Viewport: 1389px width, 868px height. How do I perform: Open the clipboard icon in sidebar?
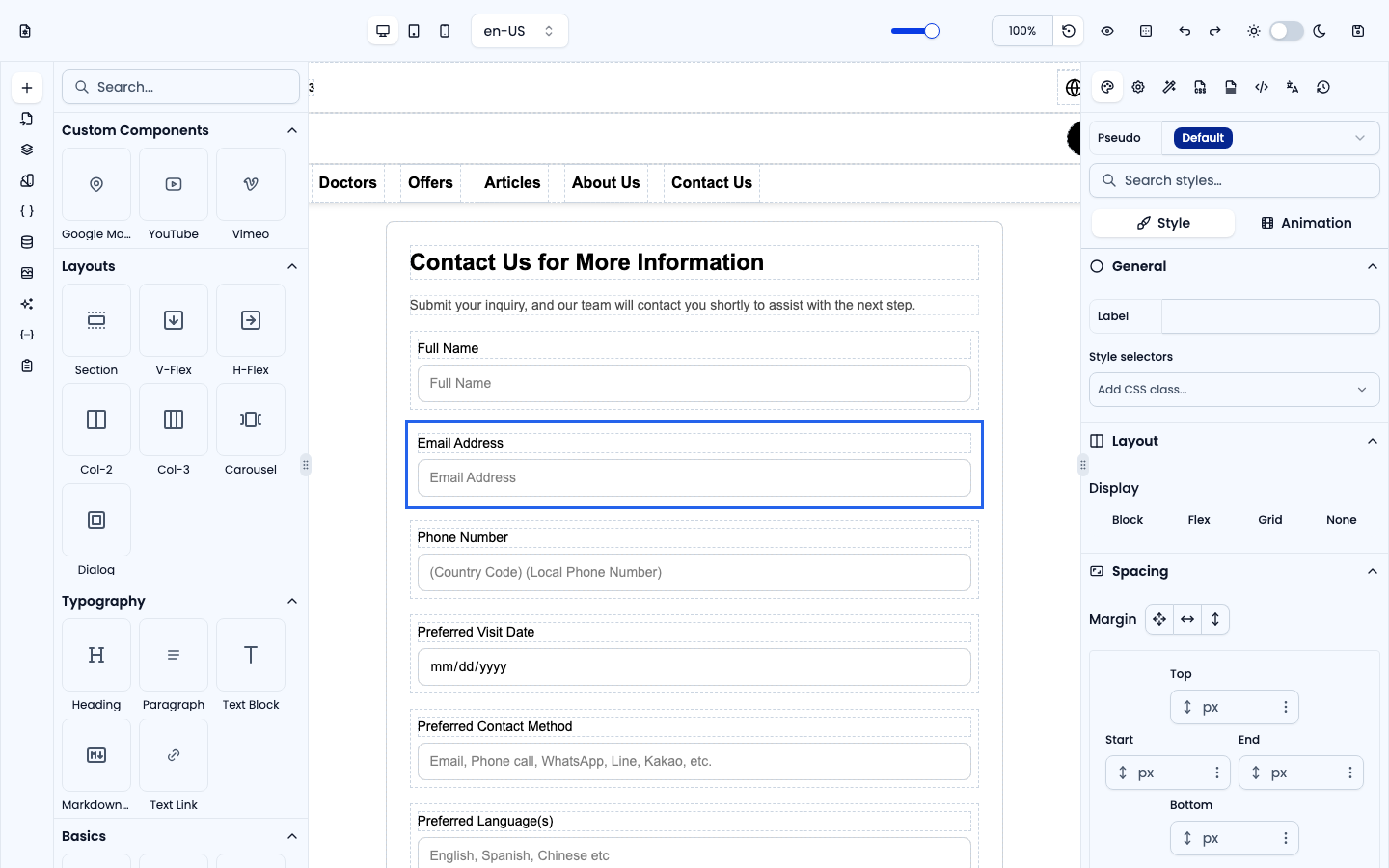pyautogui.click(x=27, y=366)
